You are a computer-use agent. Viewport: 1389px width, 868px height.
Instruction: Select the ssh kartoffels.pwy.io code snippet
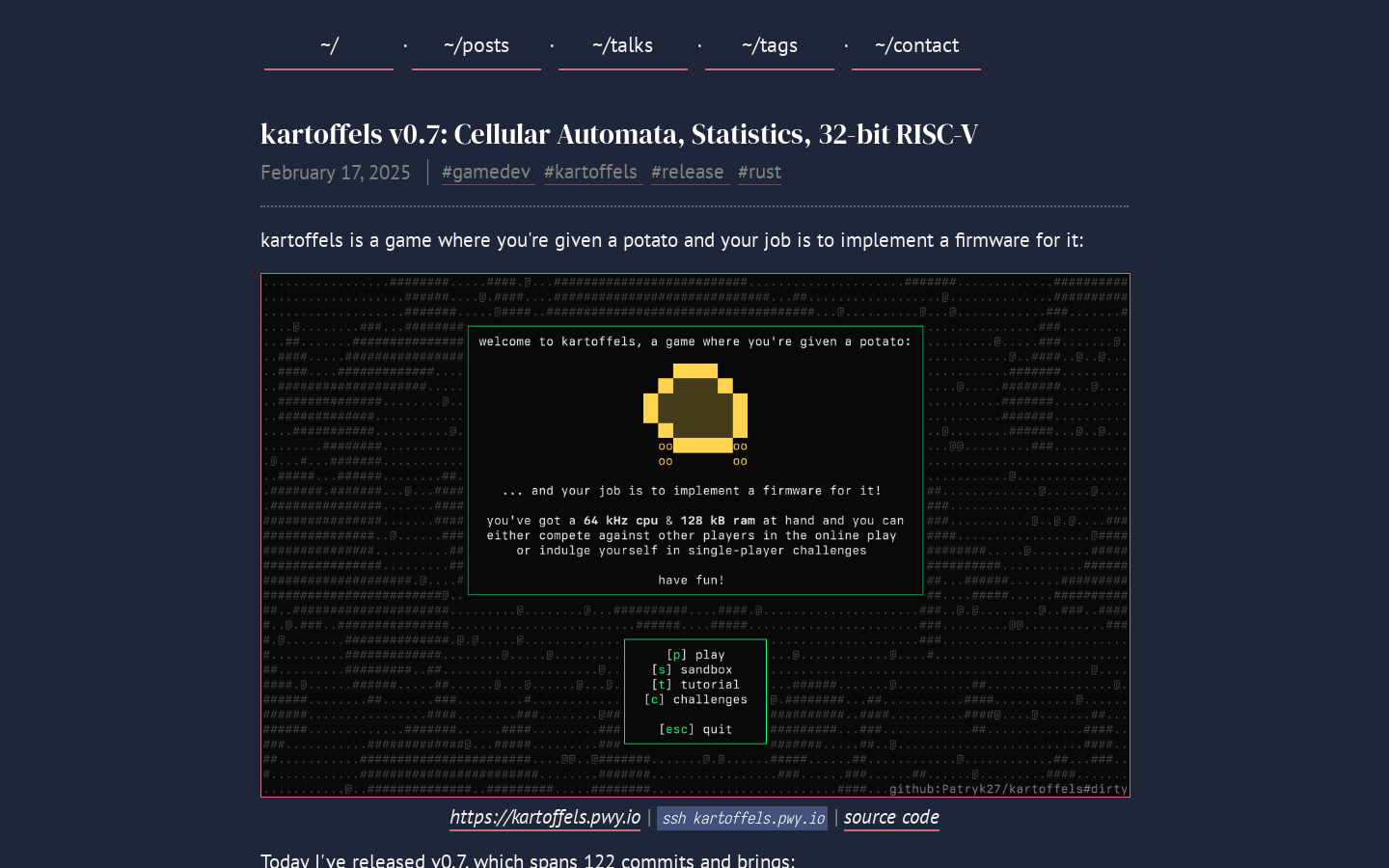742,818
